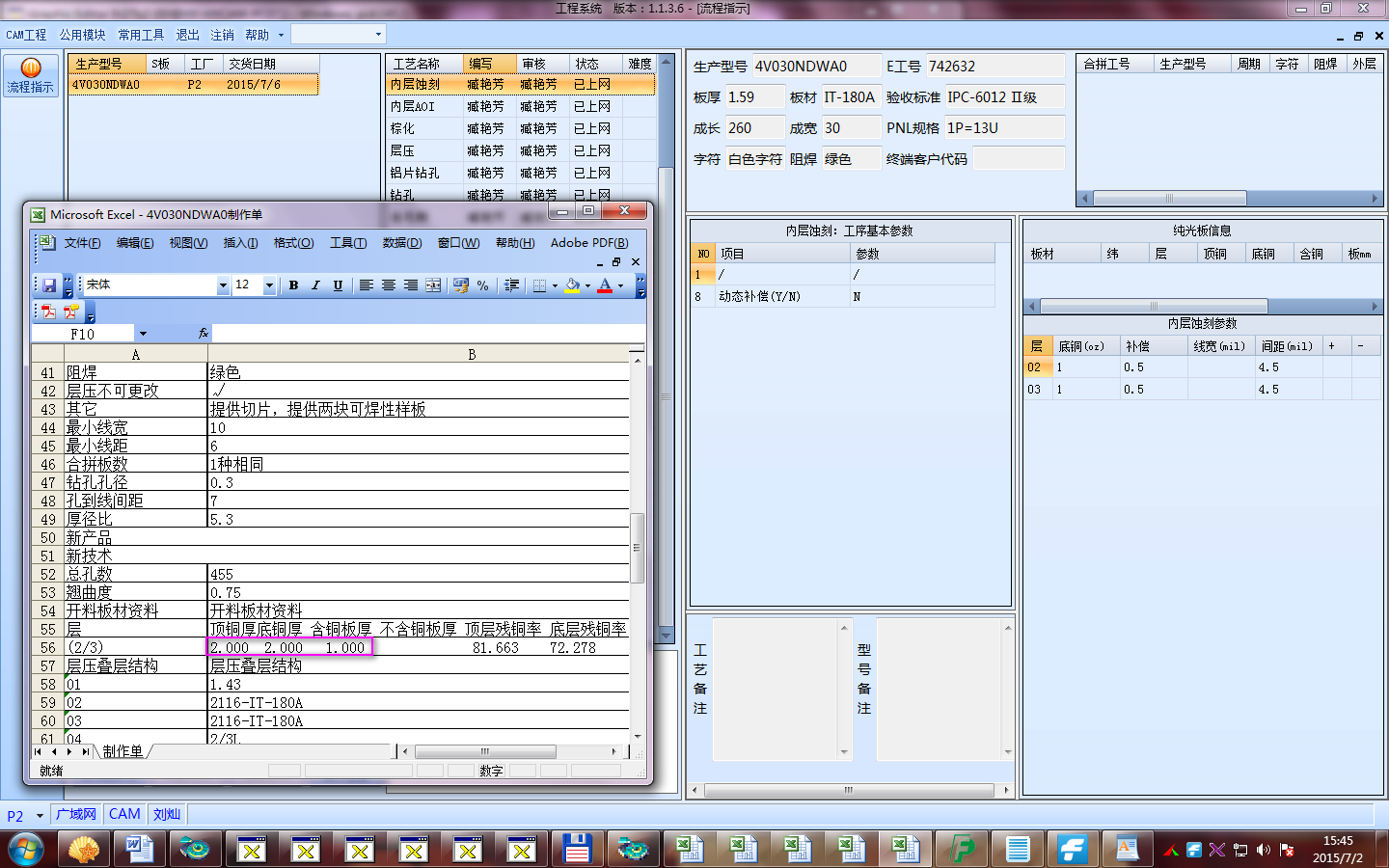Toggle Underline formatting in Excel
The image size is (1389, 868).
point(338,285)
